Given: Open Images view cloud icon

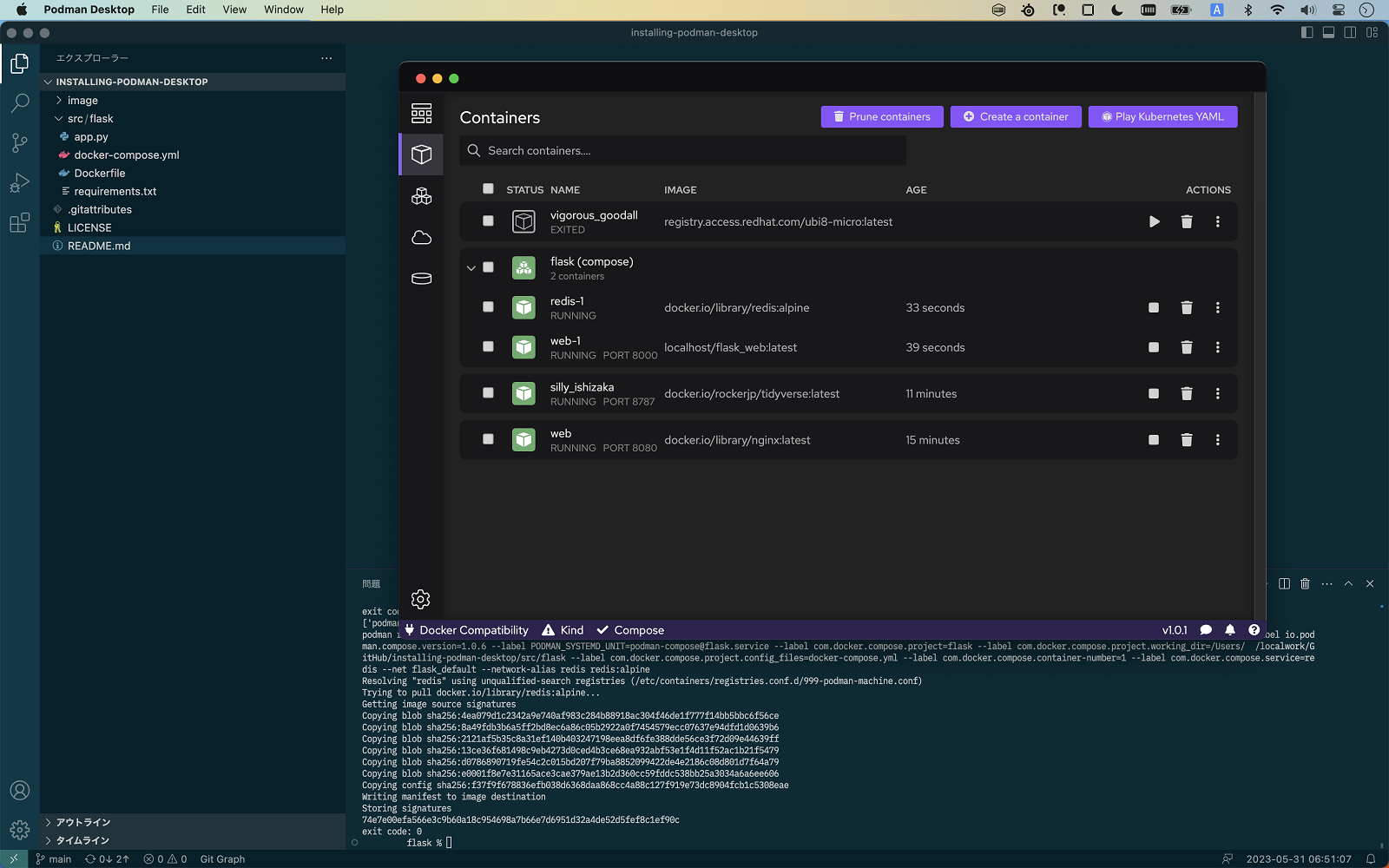Looking at the screenshot, I should [421, 238].
